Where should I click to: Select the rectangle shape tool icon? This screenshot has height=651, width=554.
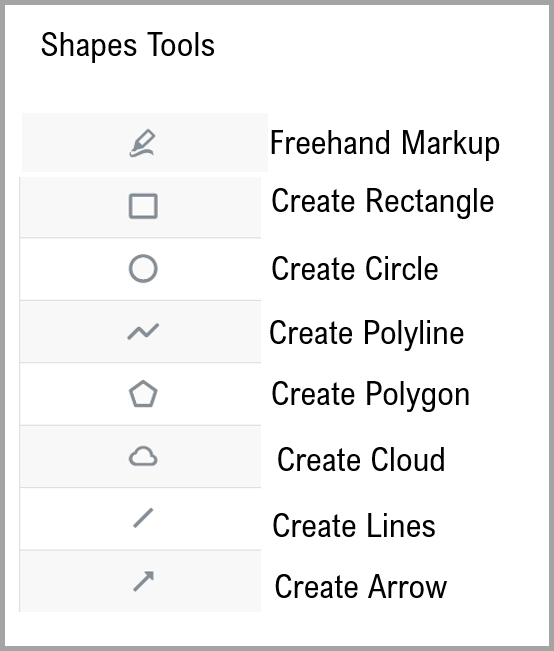pyautogui.click(x=143, y=206)
